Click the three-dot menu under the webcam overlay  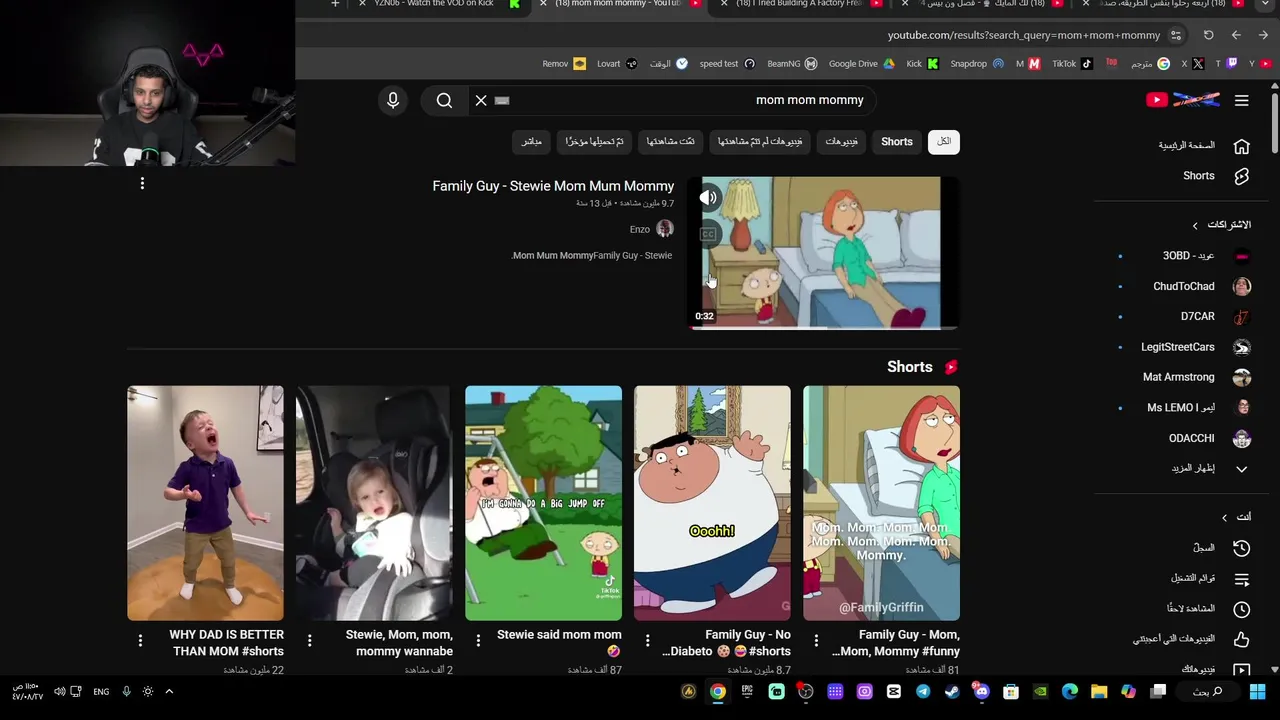point(142,183)
